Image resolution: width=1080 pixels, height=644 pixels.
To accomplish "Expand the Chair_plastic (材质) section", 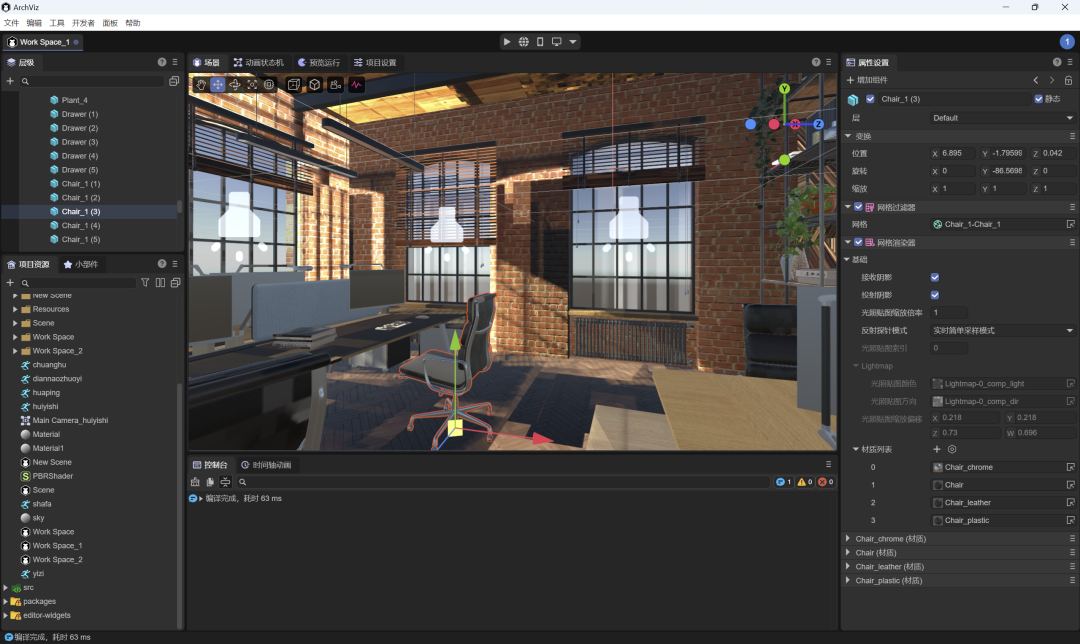I will click(848, 580).
